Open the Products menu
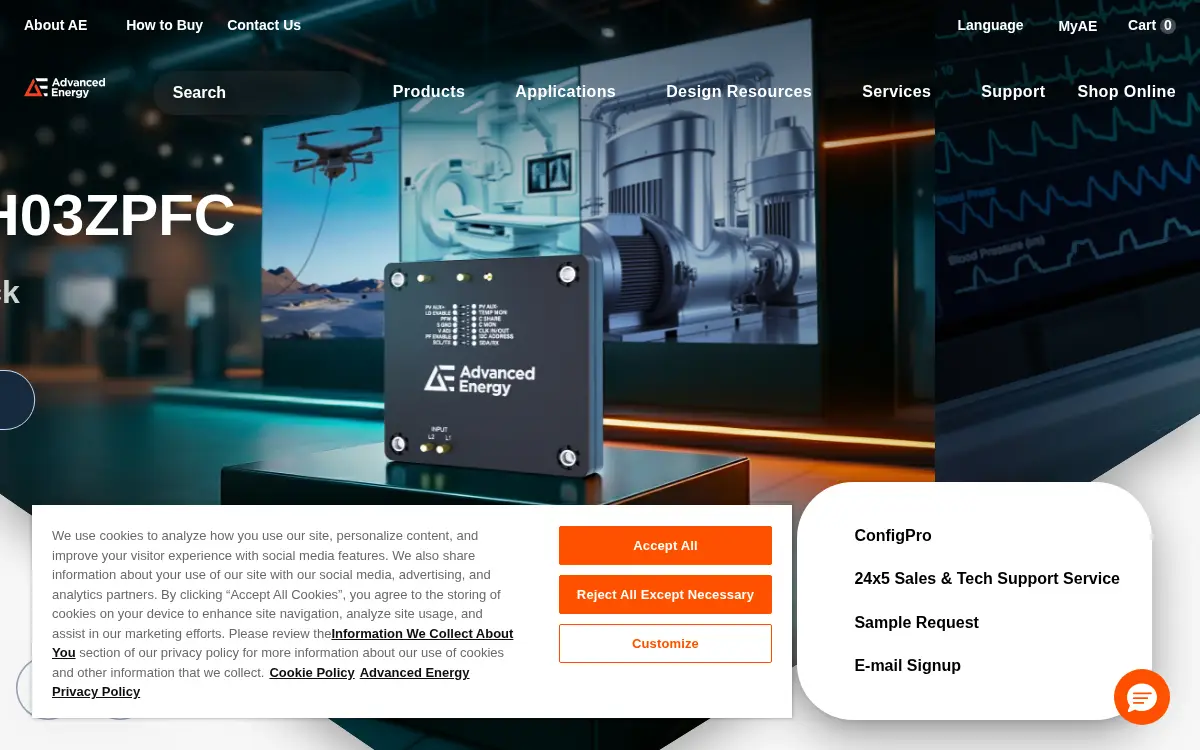This screenshot has width=1200, height=750. coord(429,92)
